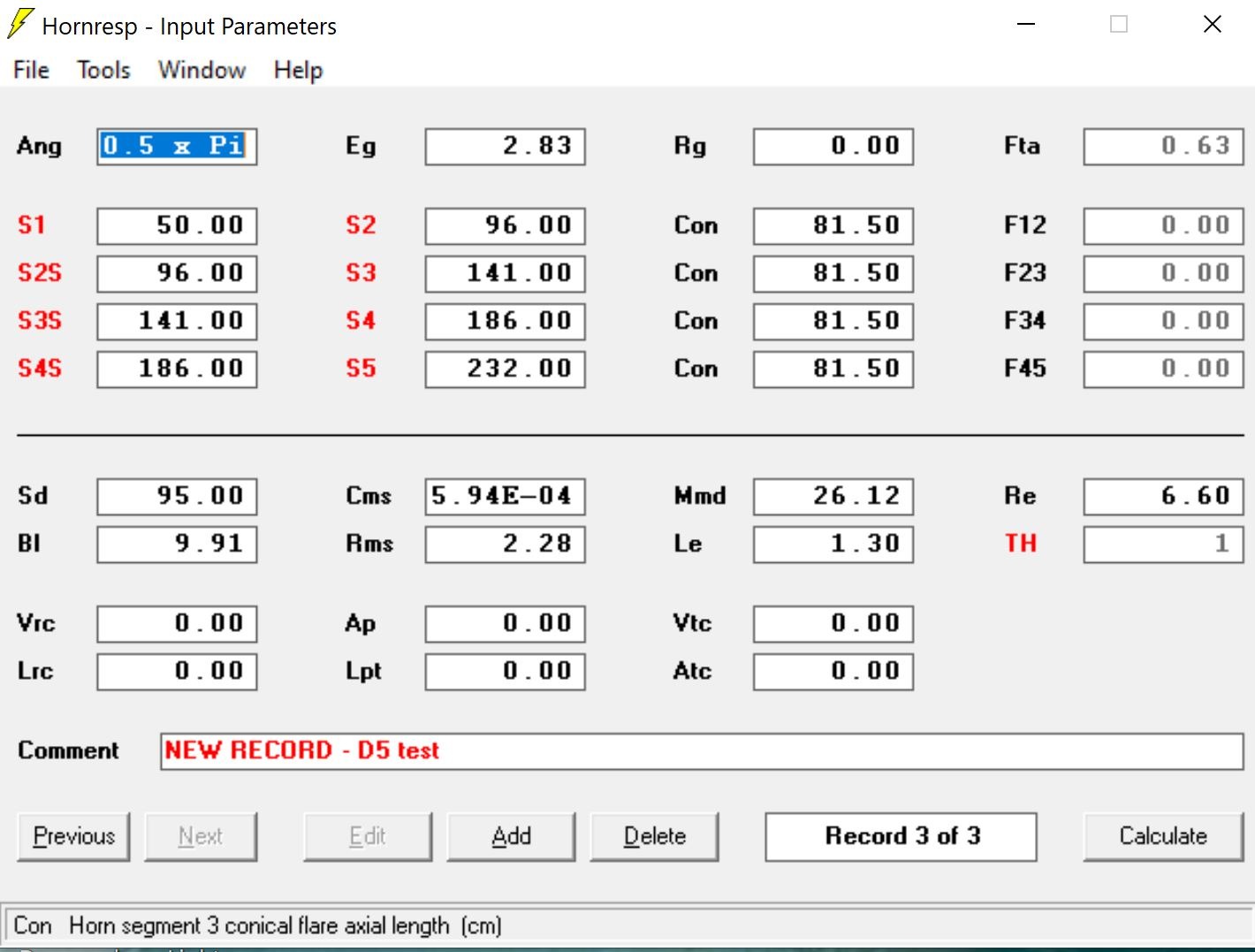Viewport: 1255px width, 952px height.
Task: Open the File menu
Action: click(x=31, y=70)
